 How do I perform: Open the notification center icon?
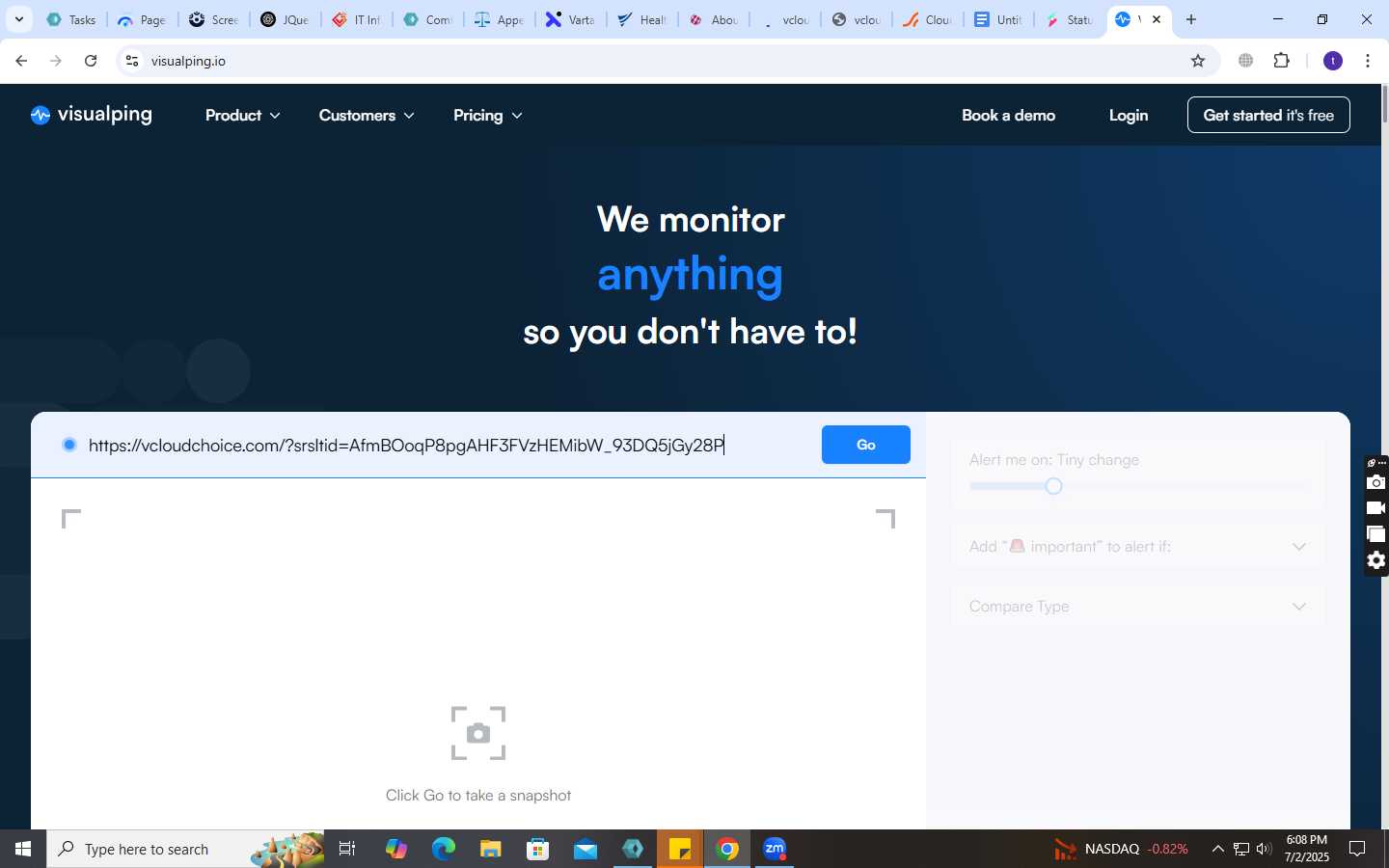pyautogui.click(x=1357, y=849)
